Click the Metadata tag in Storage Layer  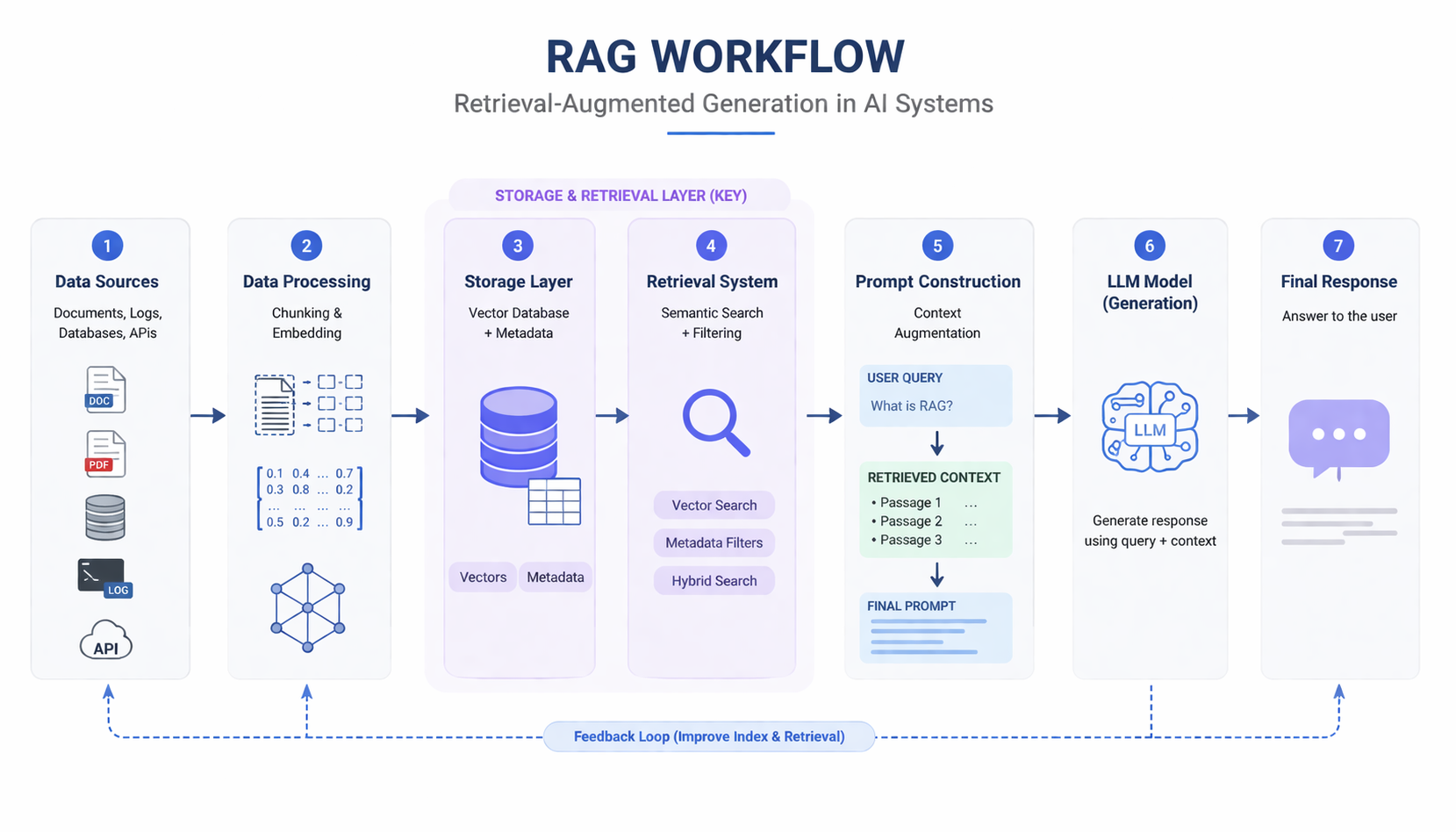pos(556,577)
